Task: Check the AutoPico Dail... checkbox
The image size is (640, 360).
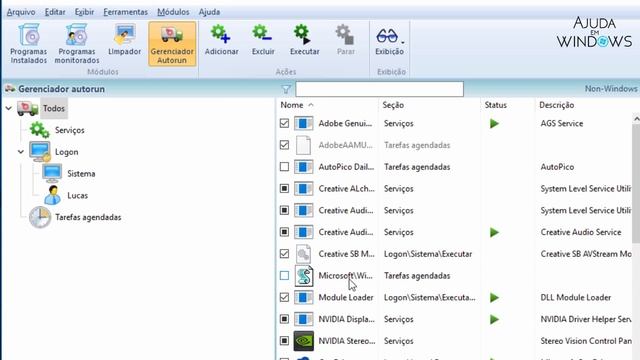Action: click(284, 167)
